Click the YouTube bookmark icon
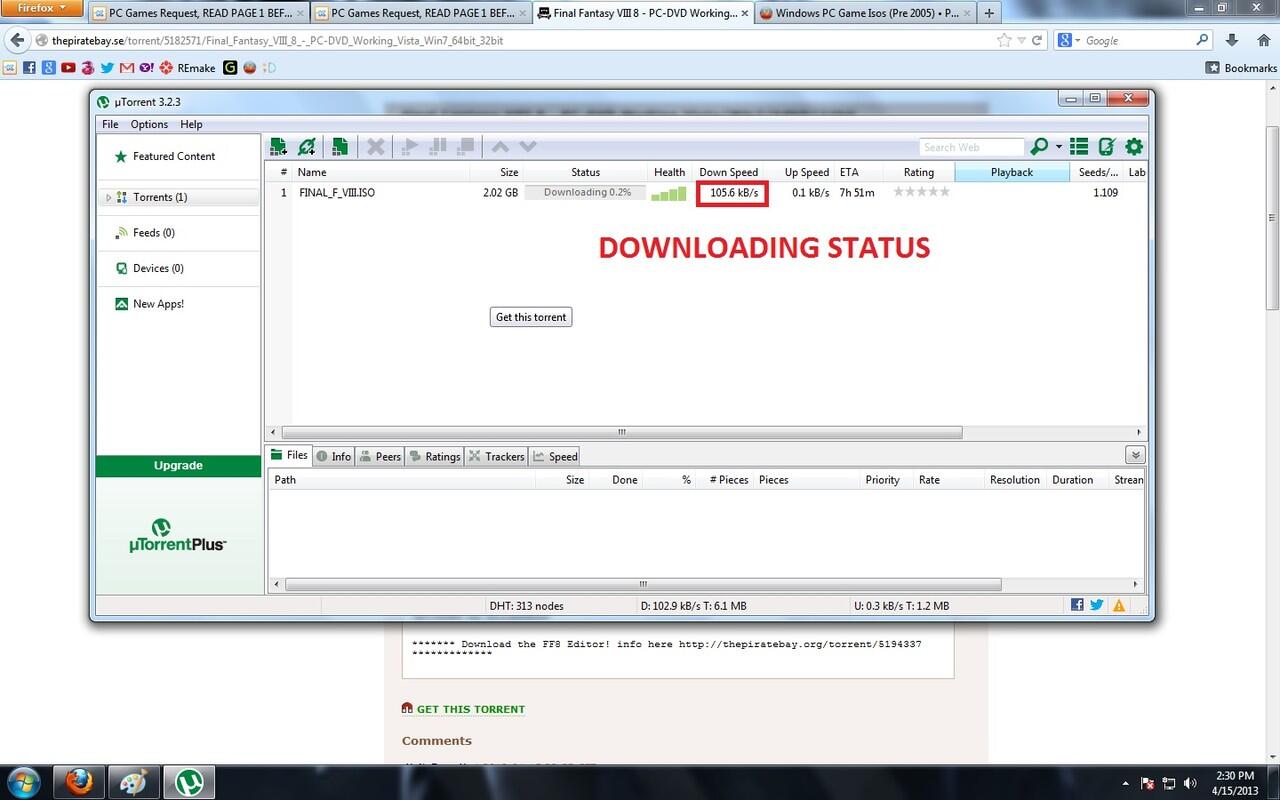The image size is (1280, 800). click(x=68, y=68)
